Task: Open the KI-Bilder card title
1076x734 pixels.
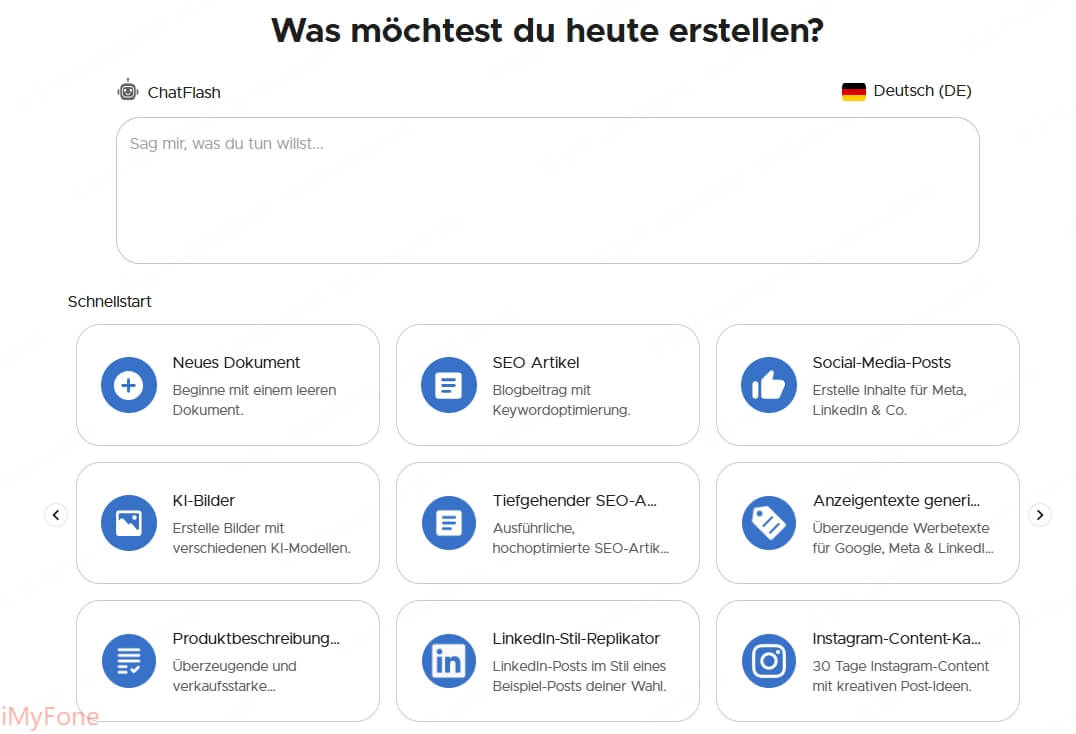Action: coord(204,501)
